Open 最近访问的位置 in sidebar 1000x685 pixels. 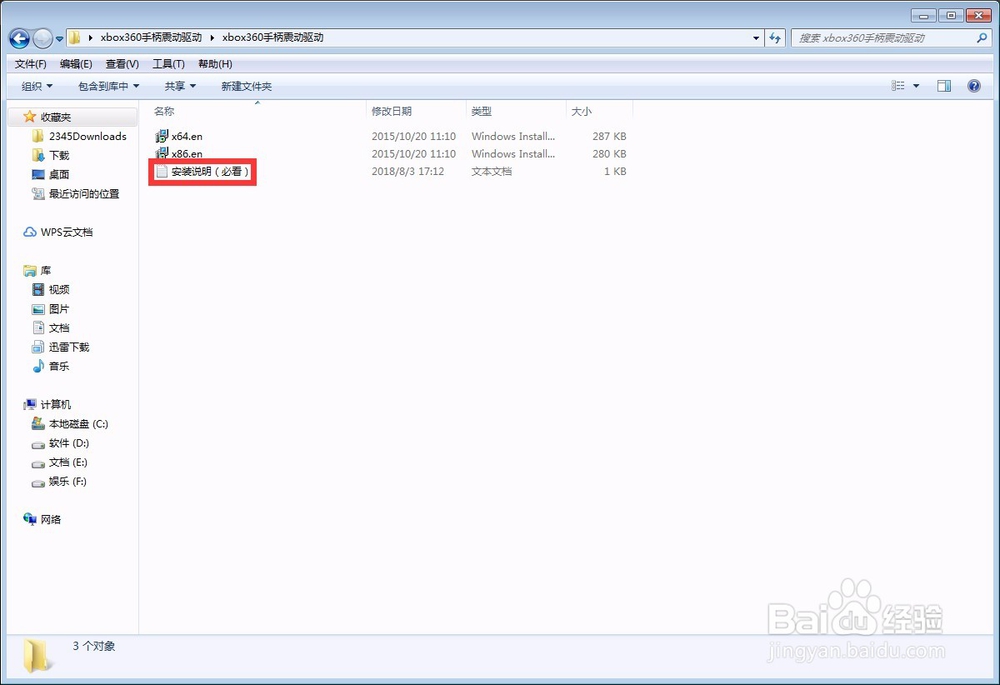[x=75, y=193]
